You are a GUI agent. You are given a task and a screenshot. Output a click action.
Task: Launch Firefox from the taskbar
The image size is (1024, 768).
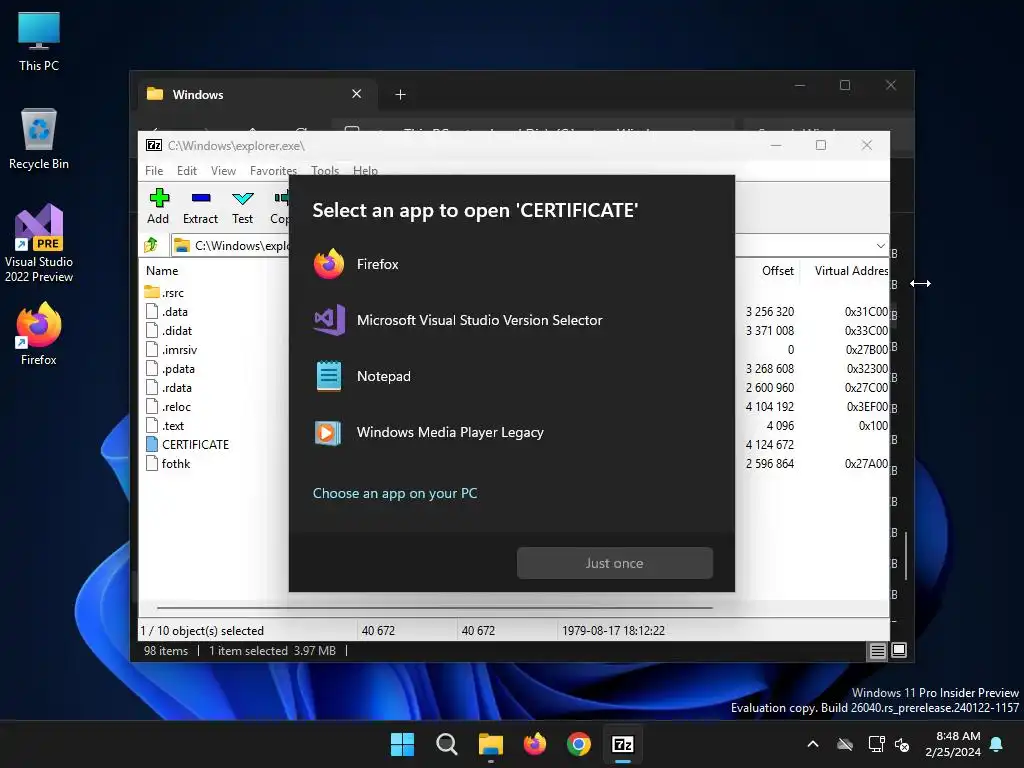point(535,744)
